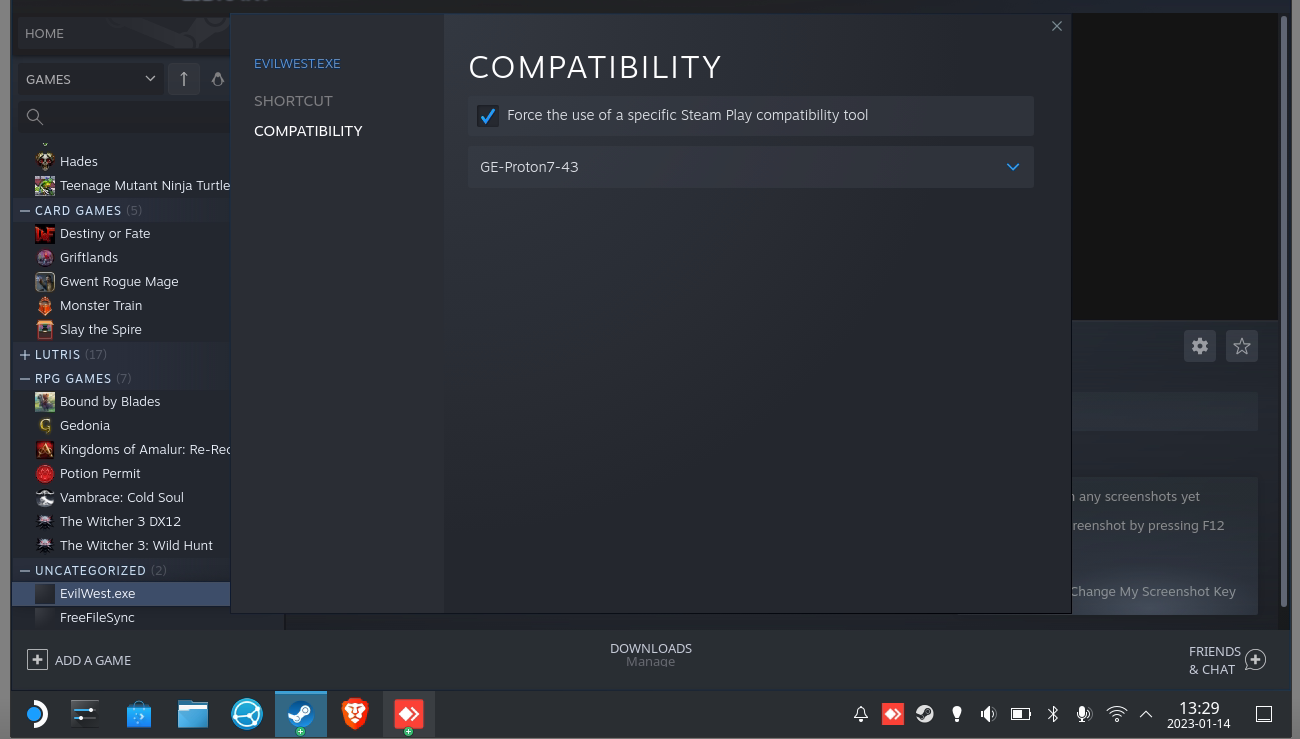1300x739 pixels.
Task: Expand hidden system tray icons
Action: pos(1146,714)
